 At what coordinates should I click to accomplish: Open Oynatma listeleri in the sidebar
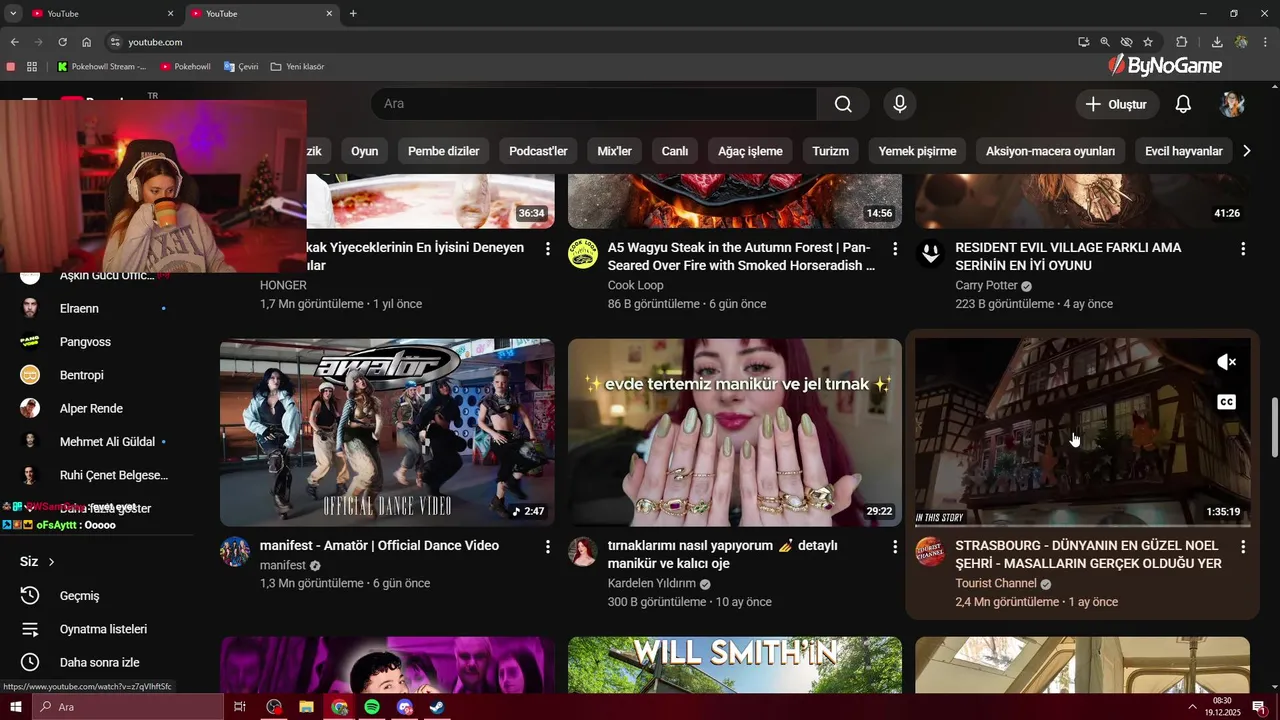click(x=97, y=629)
